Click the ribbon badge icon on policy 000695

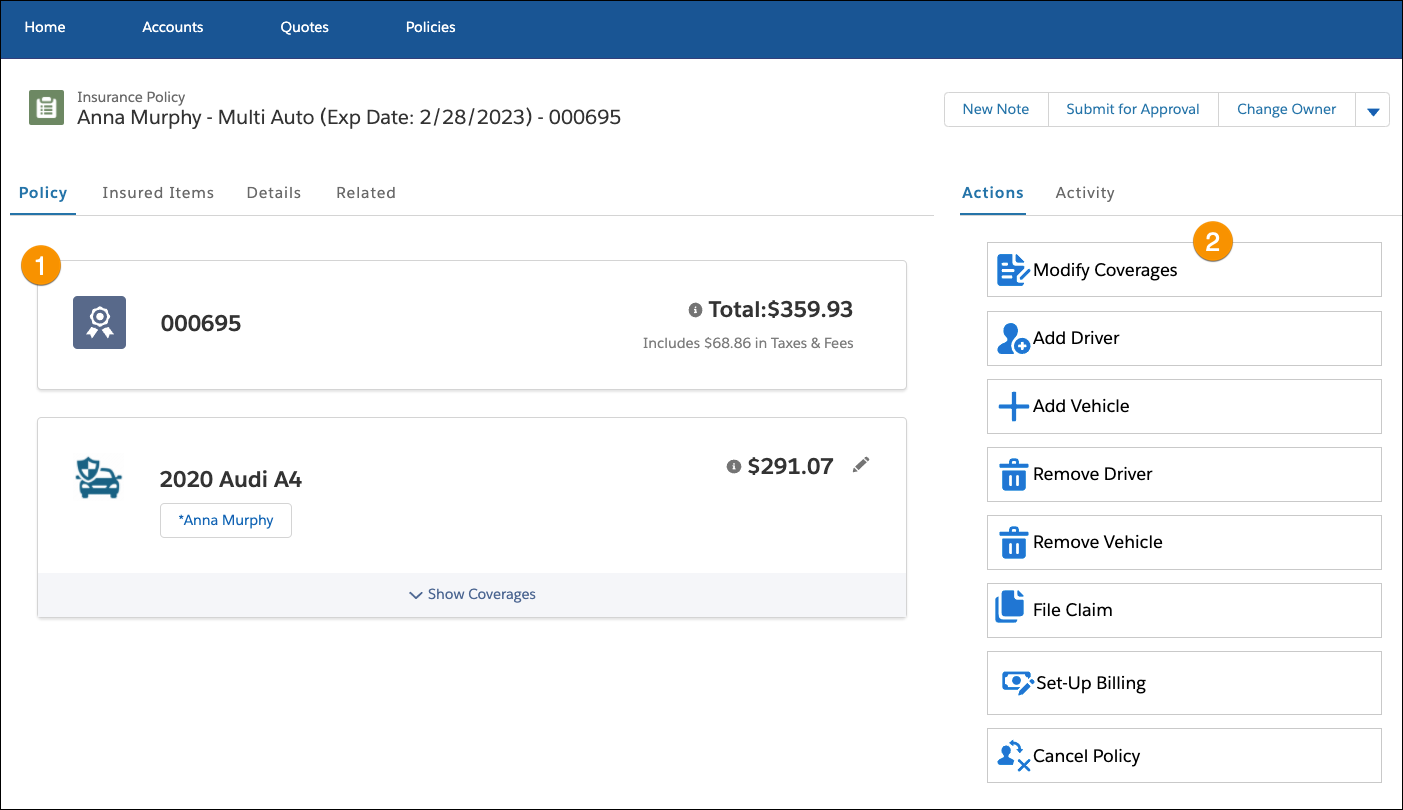pos(99,322)
